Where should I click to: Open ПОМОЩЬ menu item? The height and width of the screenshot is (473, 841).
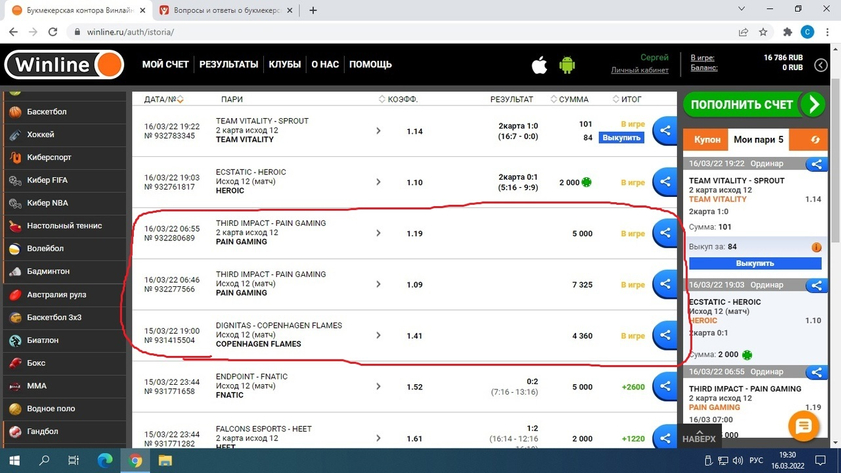(x=371, y=64)
